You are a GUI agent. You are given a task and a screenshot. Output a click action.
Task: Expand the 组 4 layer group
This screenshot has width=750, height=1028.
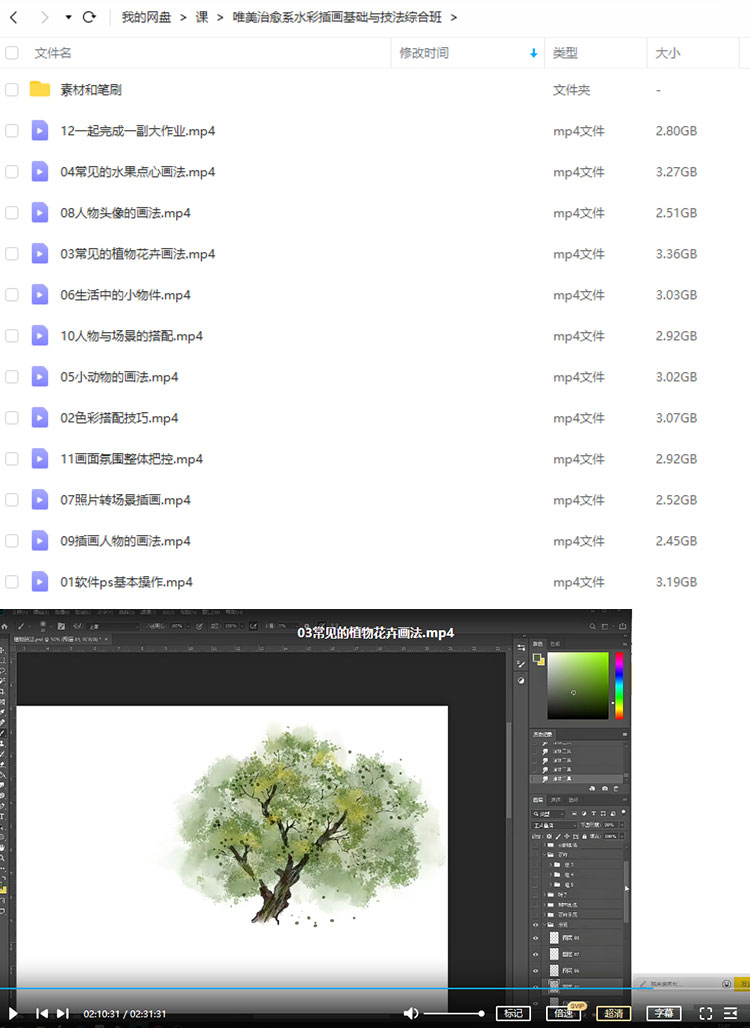550,875
